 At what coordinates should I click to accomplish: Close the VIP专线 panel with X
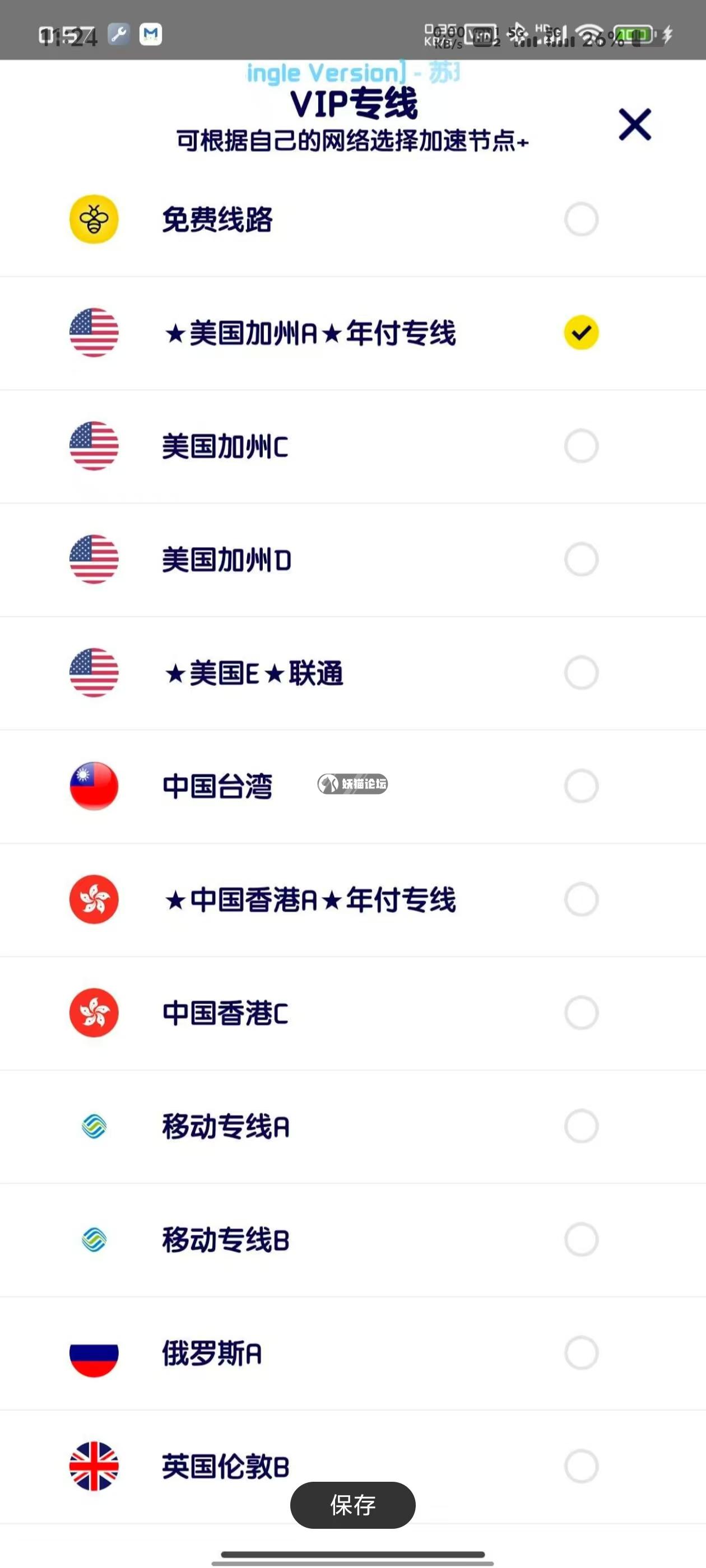point(635,124)
